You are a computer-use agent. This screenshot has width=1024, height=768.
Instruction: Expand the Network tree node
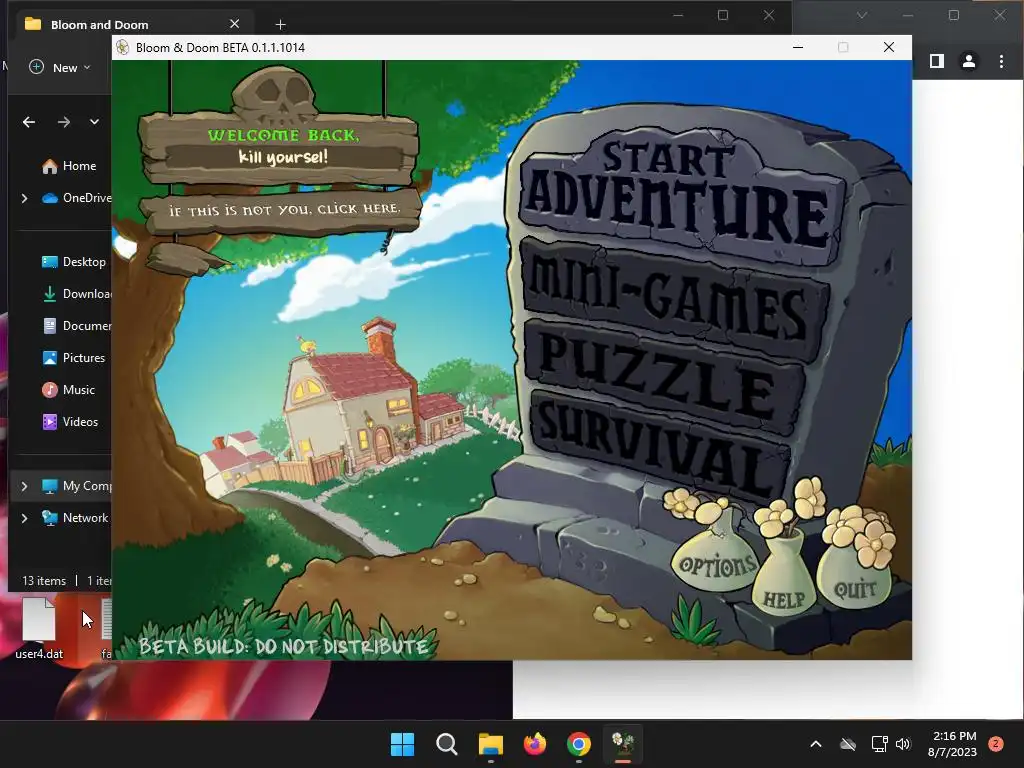point(25,518)
